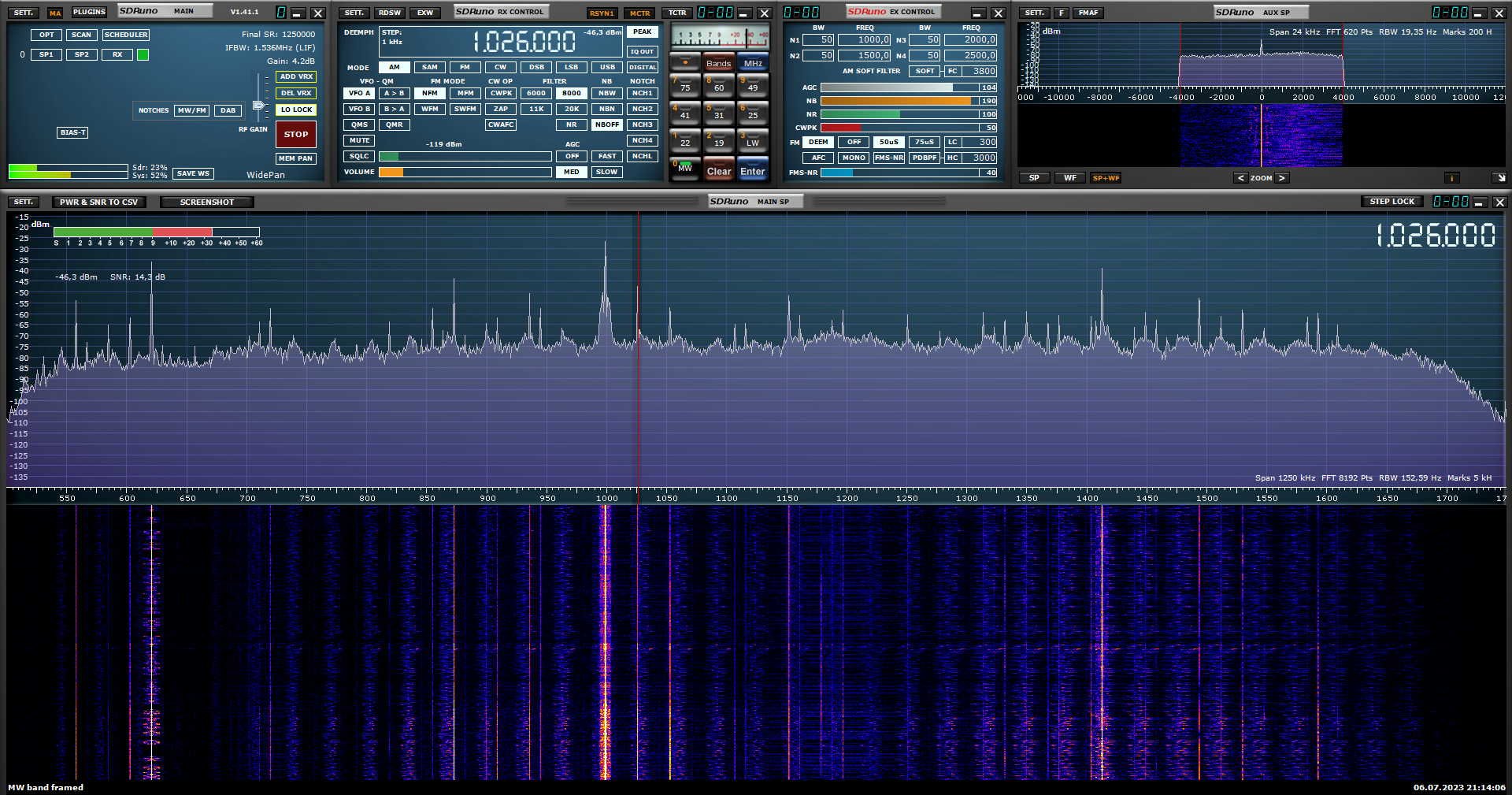Image resolution: width=1512 pixels, height=795 pixels.
Task: Open the PLUGINS menu
Action: pyautogui.click(x=89, y=13)
